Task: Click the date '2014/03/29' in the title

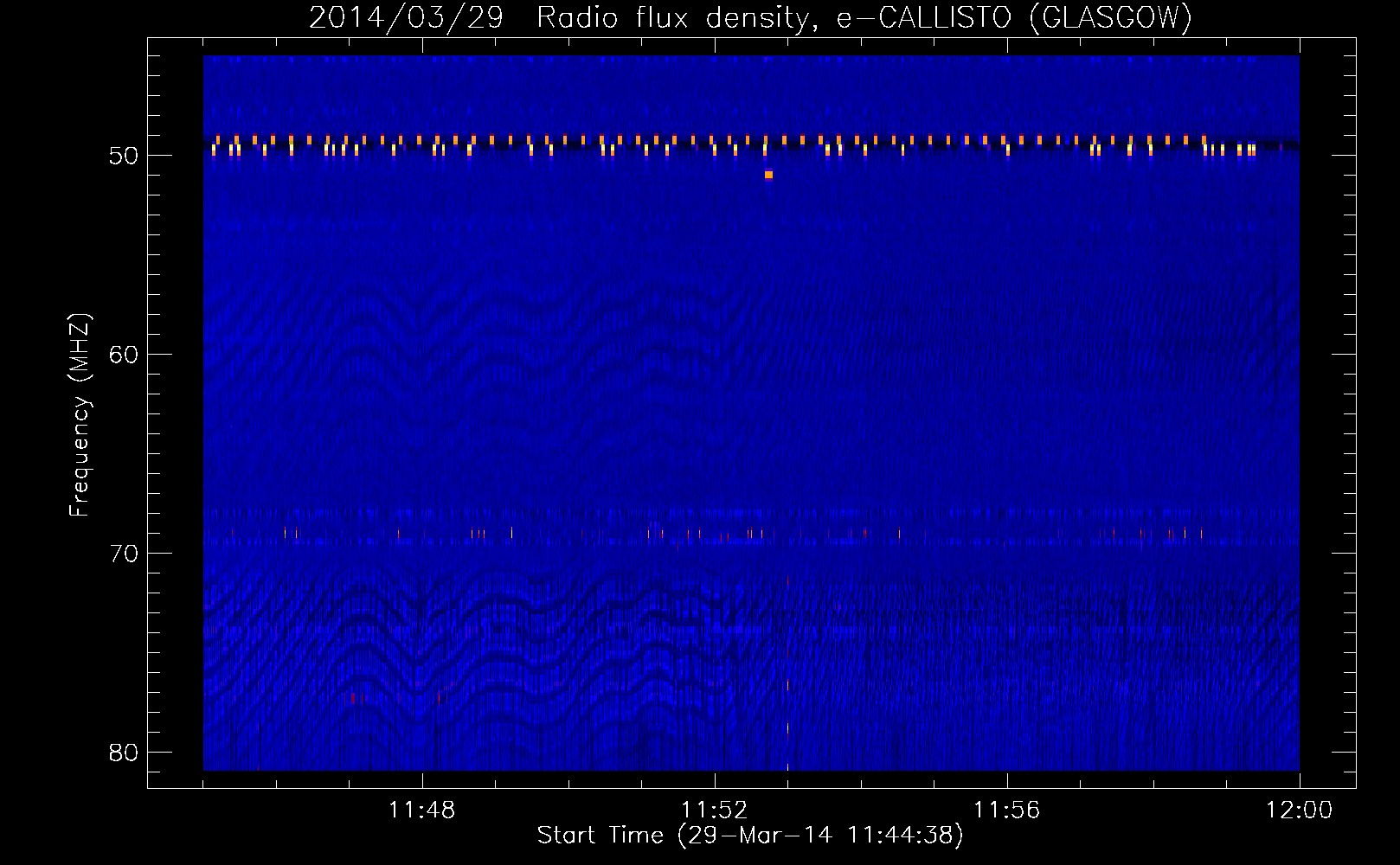Action: (406, 17)
